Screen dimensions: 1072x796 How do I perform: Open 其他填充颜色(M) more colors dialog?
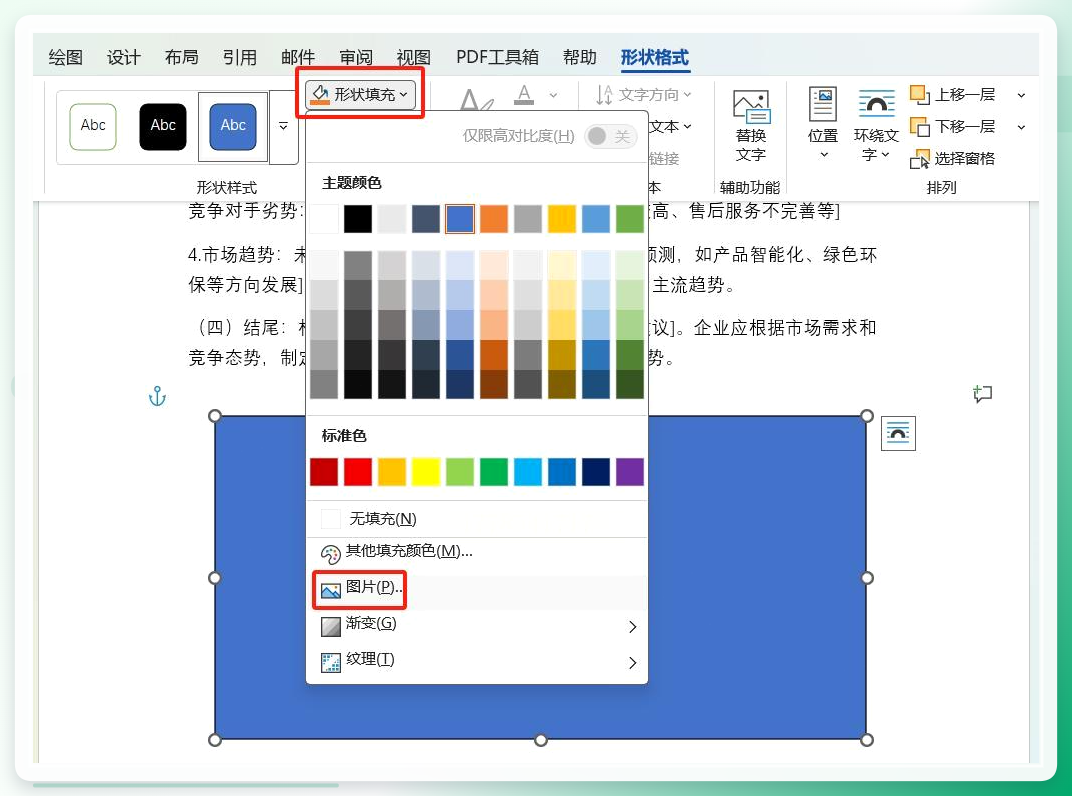pyautogui.click(x=477, y=551)
